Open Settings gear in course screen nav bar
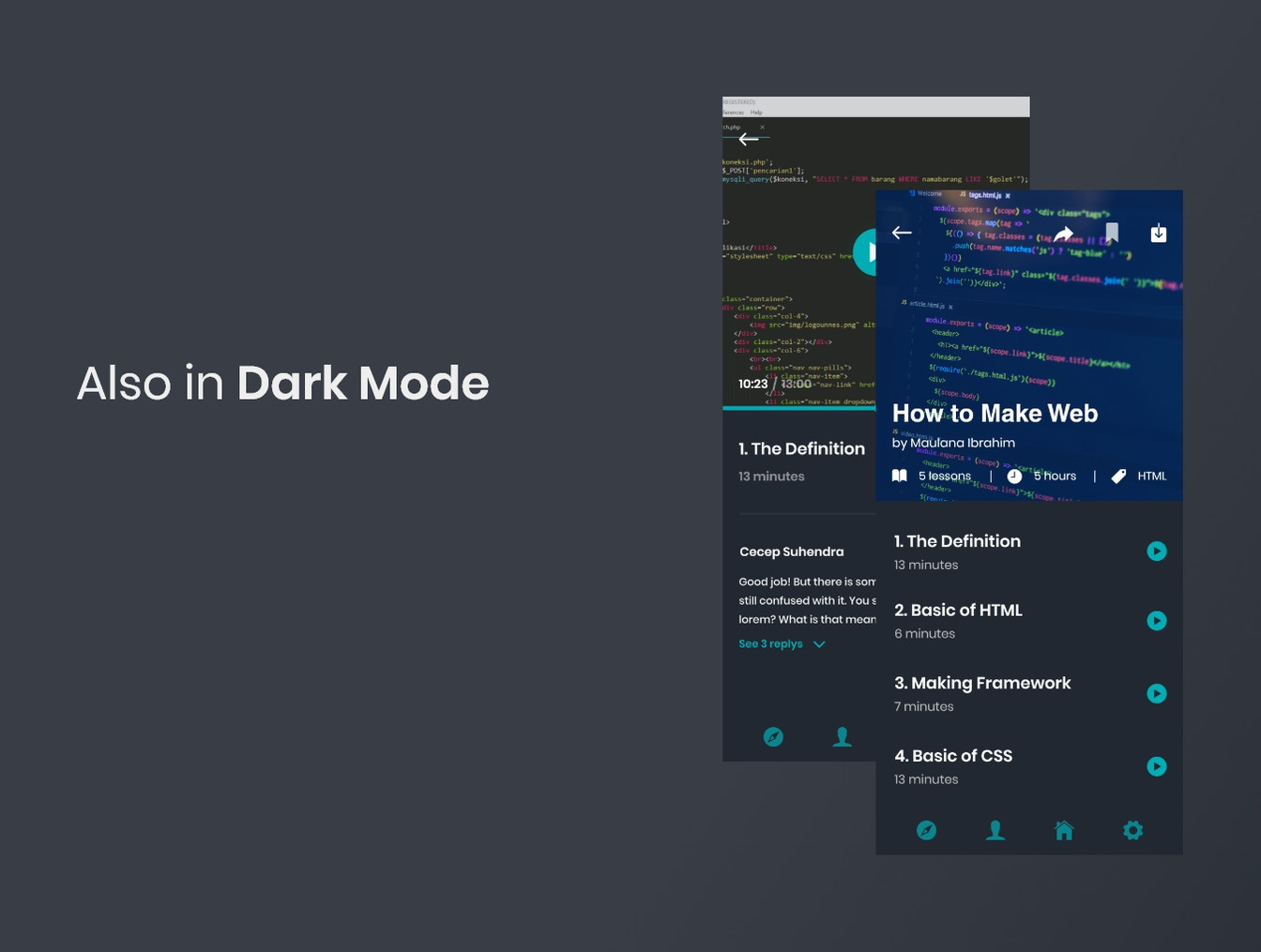Image resolution: width=1261 pixels, height=952 pixels. 1133,830
